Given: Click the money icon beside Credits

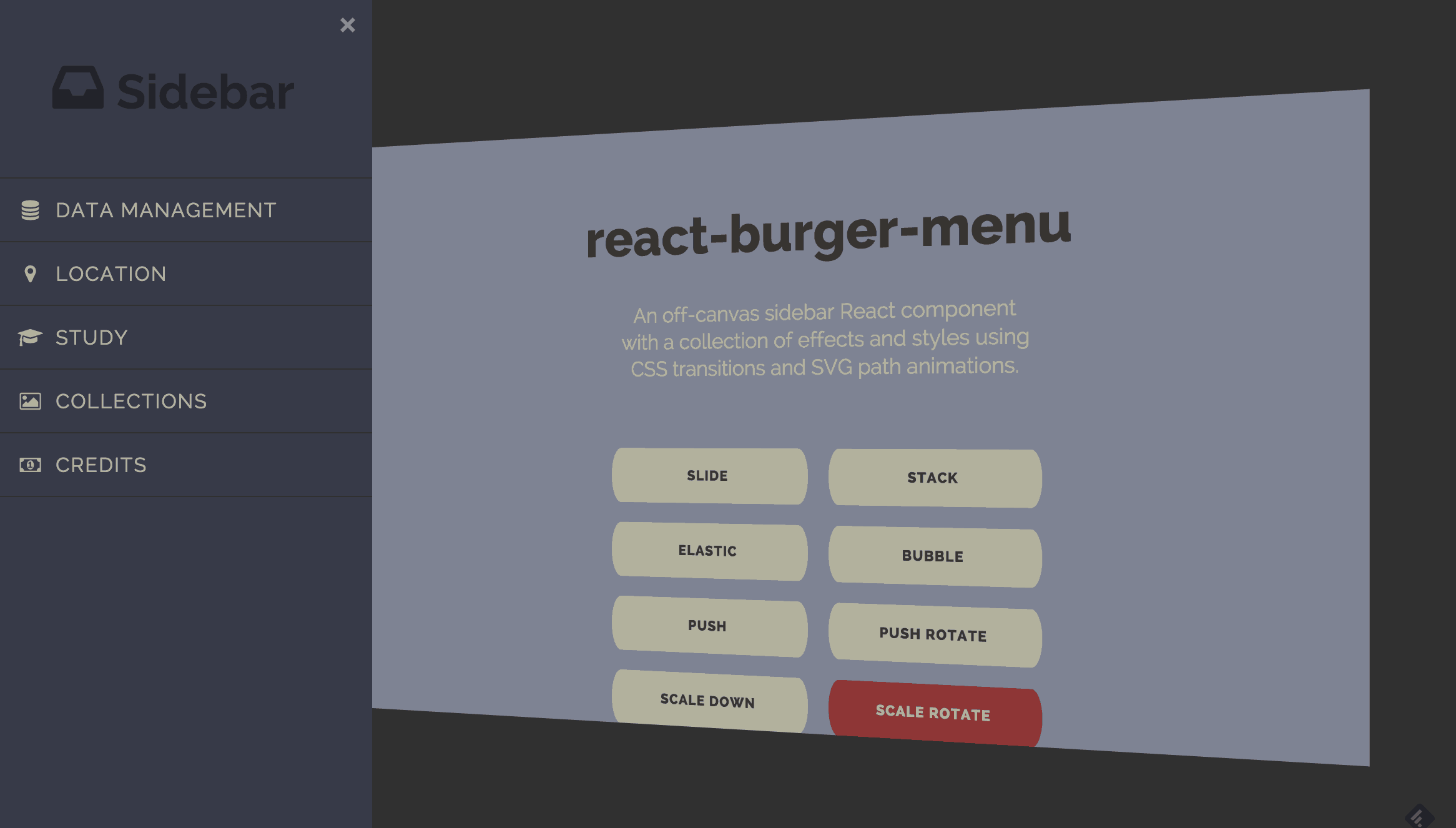Looking at the screenshot, I should click(x=30, y=465).
